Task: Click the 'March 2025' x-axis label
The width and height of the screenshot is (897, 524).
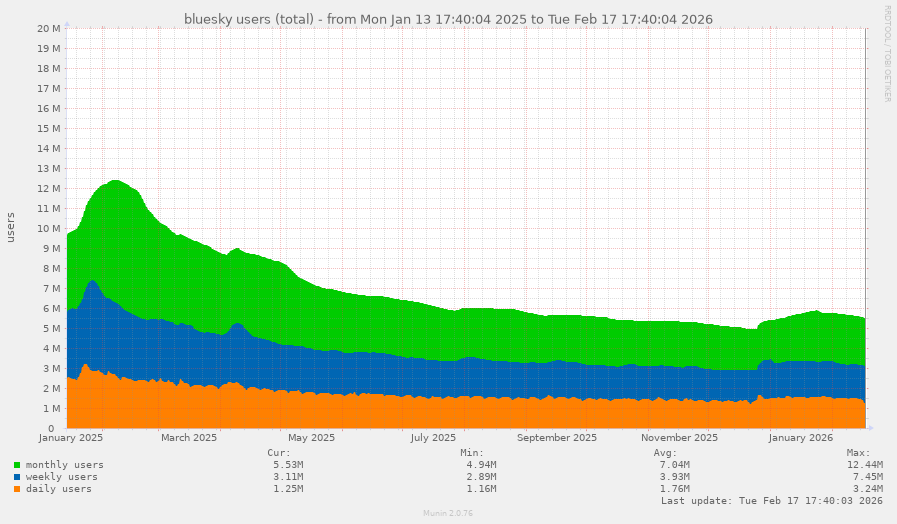Action: [x=189, y=438]
